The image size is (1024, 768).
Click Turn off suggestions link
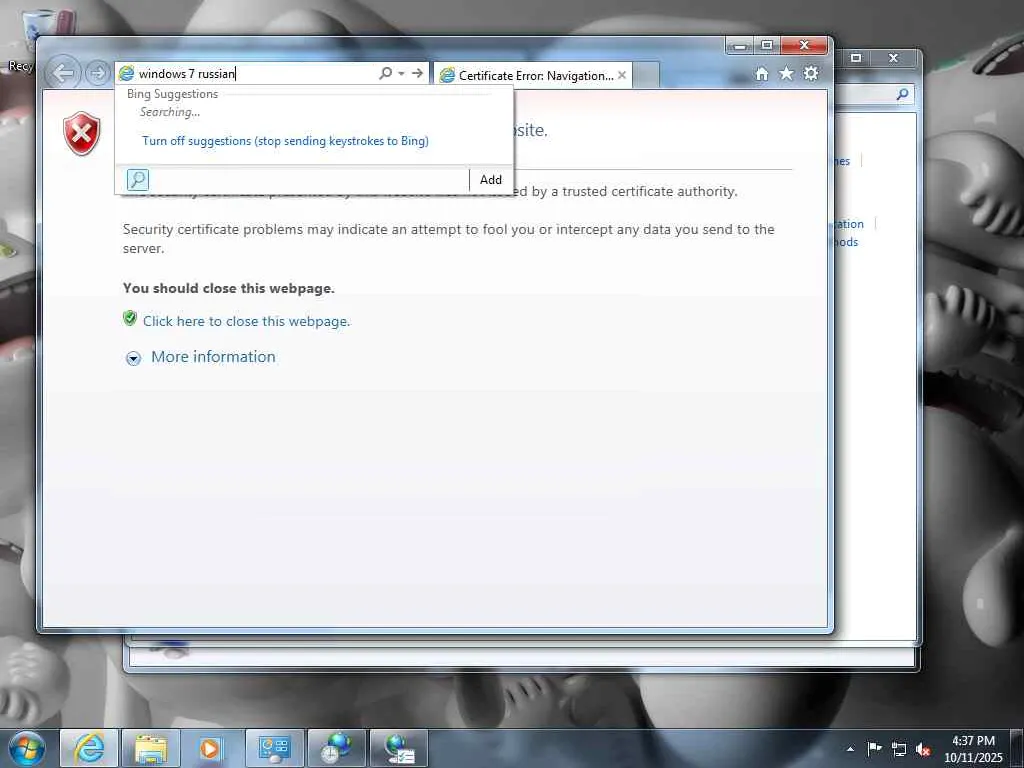[285, 141]
